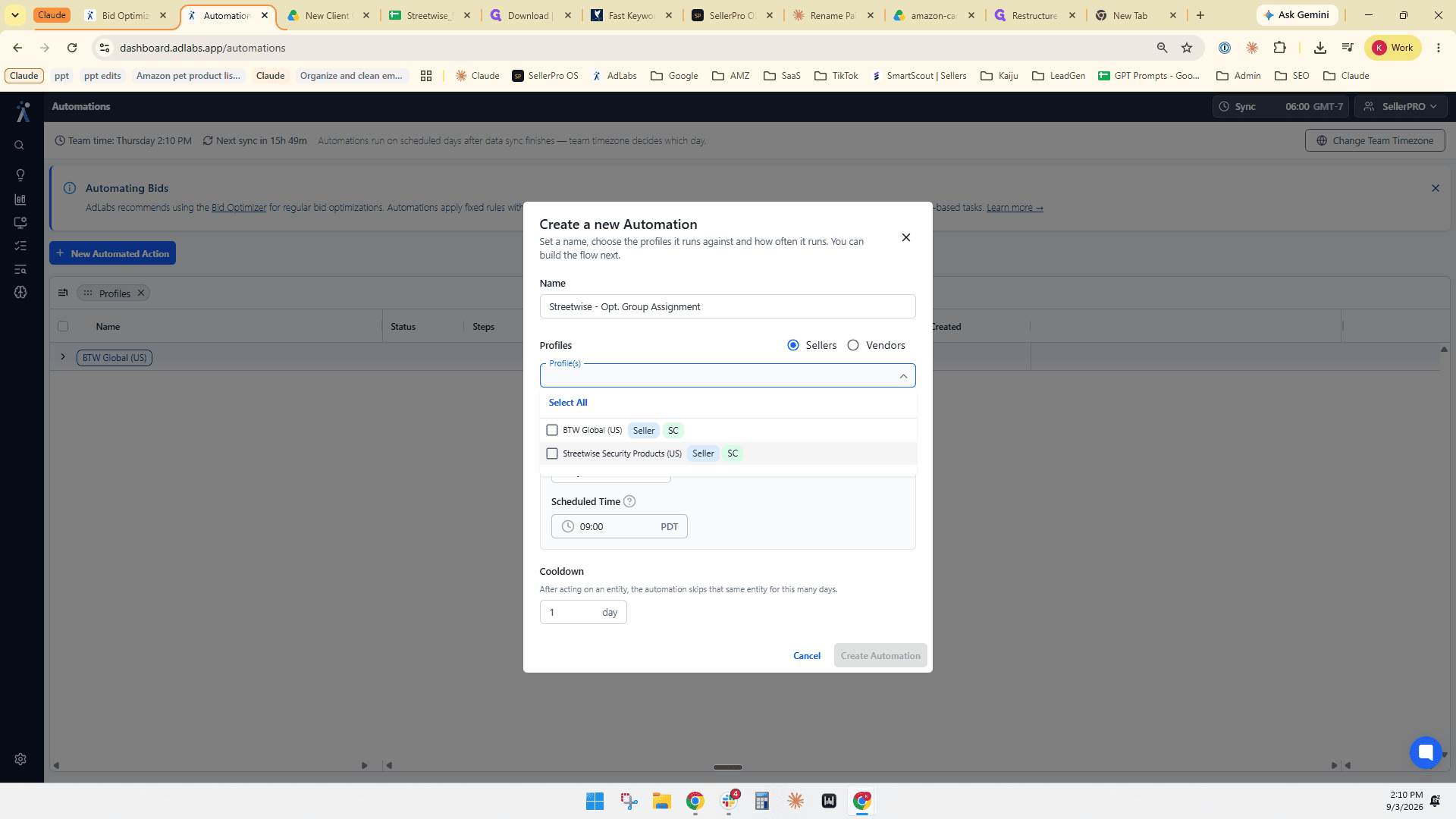
Task: Open the 1Password extension icon
Action: tap(1225, 48)
